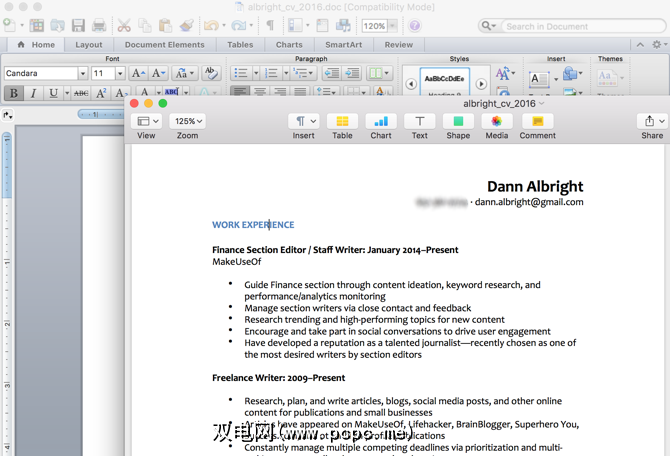Image resolution: width=670 pixels, height=456 pixels.
Task: Toggle Italic formatting in Word ribbon
Action: click(33, 93)
